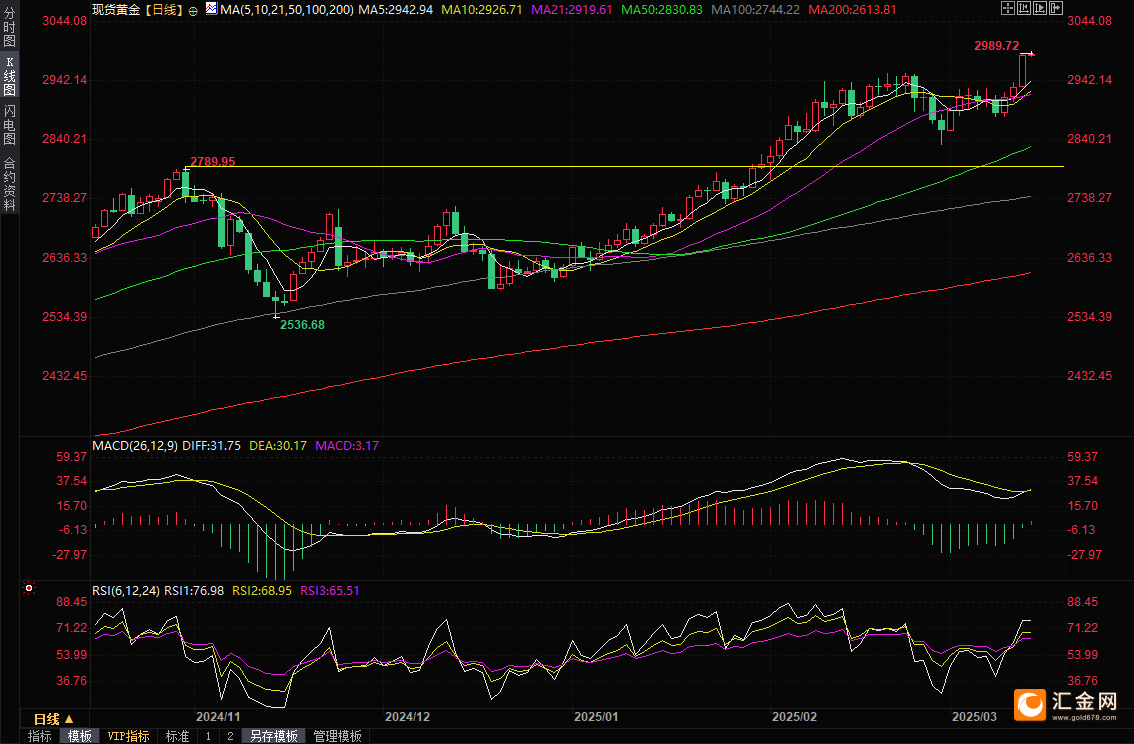Click the 2025/03 date on time axis
This screenshot has width=1134, height=744.
974,717
